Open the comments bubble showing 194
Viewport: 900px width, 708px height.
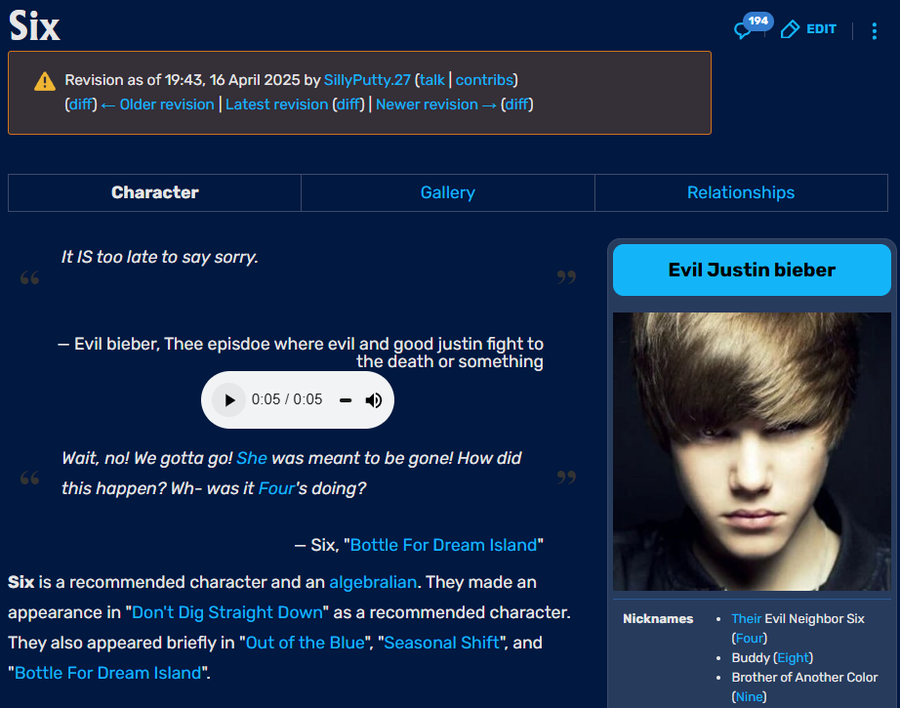[752, 26]
